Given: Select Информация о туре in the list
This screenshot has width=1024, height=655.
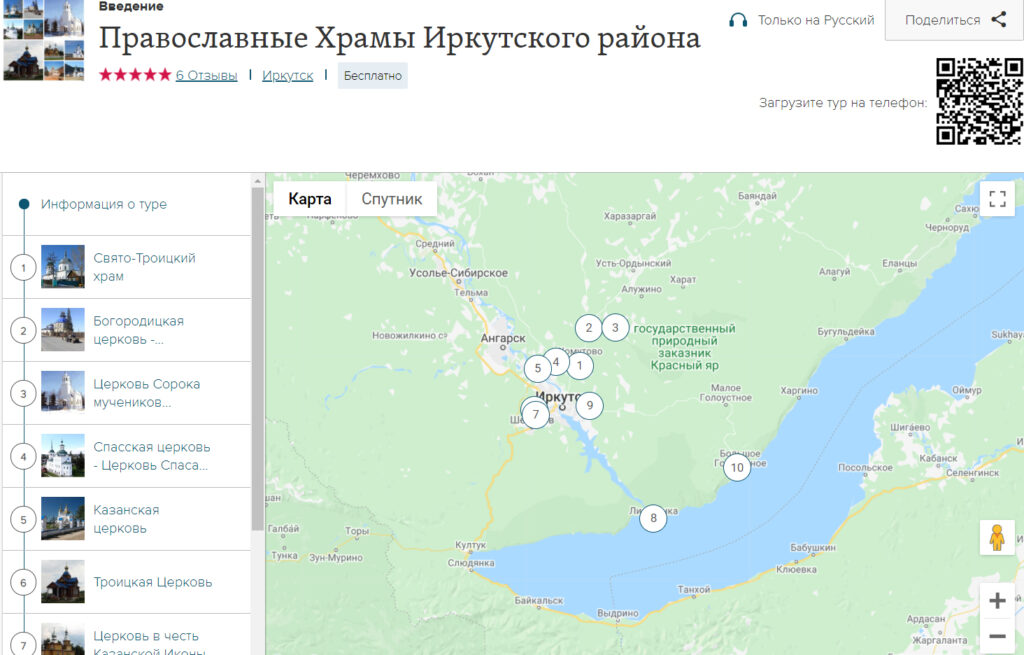Looking at the screenshot, I should click(103, 204).
